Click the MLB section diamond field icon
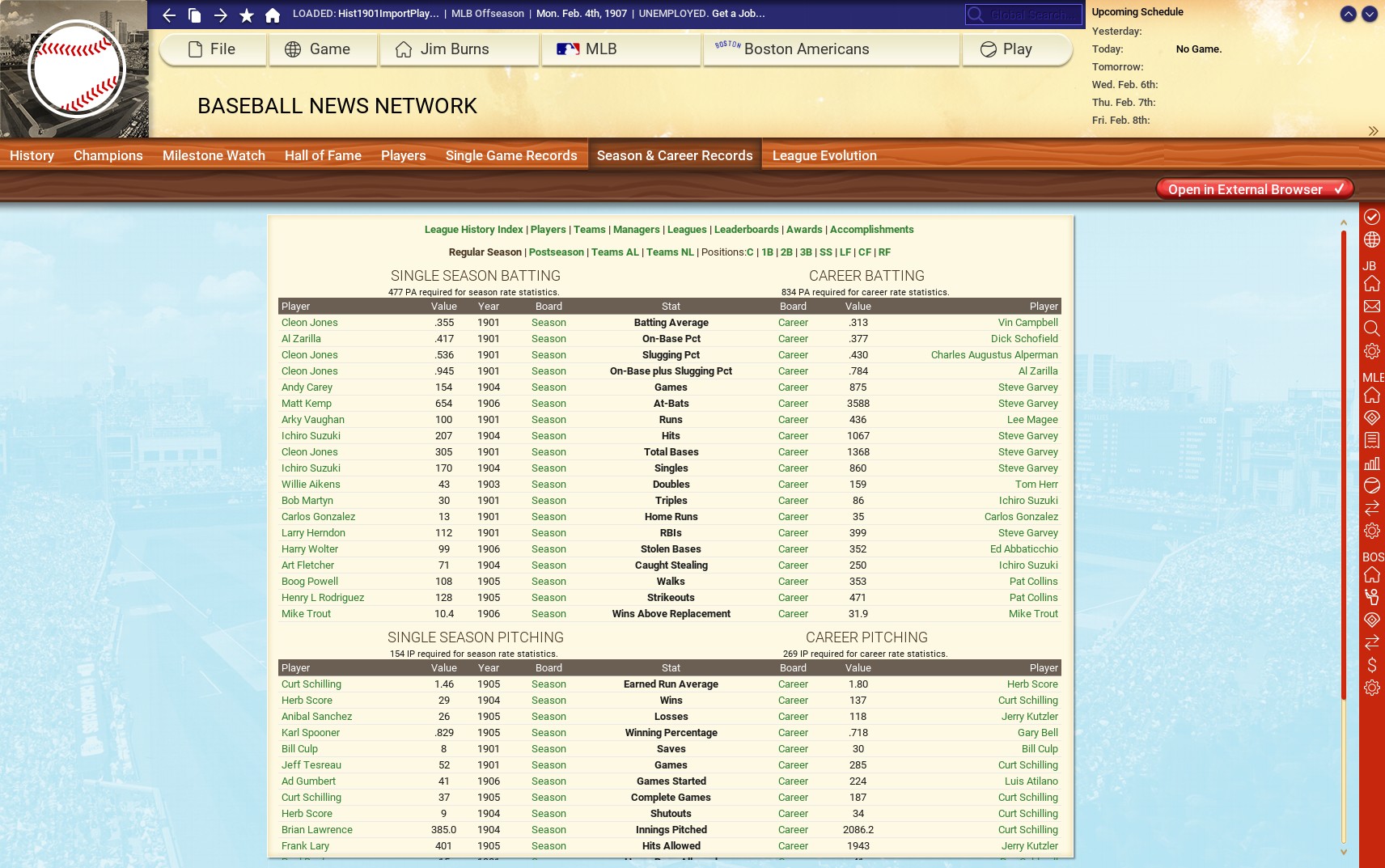Screen dimensions: 1385x868 pyautogui.click(x=1372, y=417)
